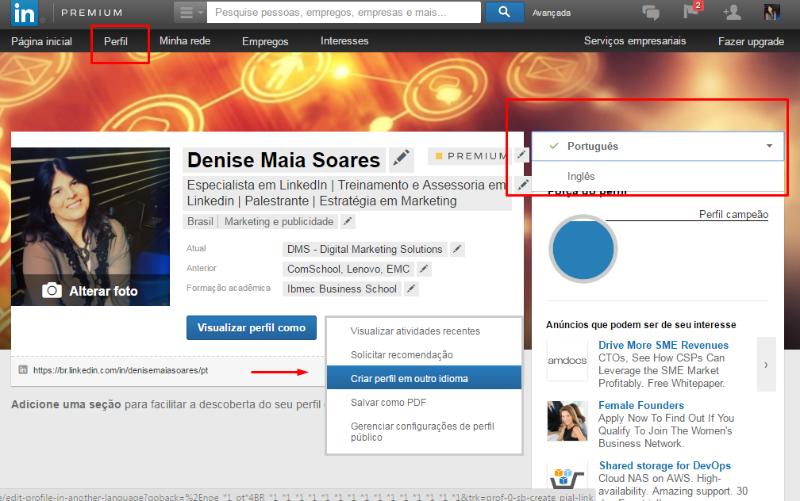This screenshot has width=800, height=501.
Task: Click the blue profile strength circle
Action: [x=583, y=249]
